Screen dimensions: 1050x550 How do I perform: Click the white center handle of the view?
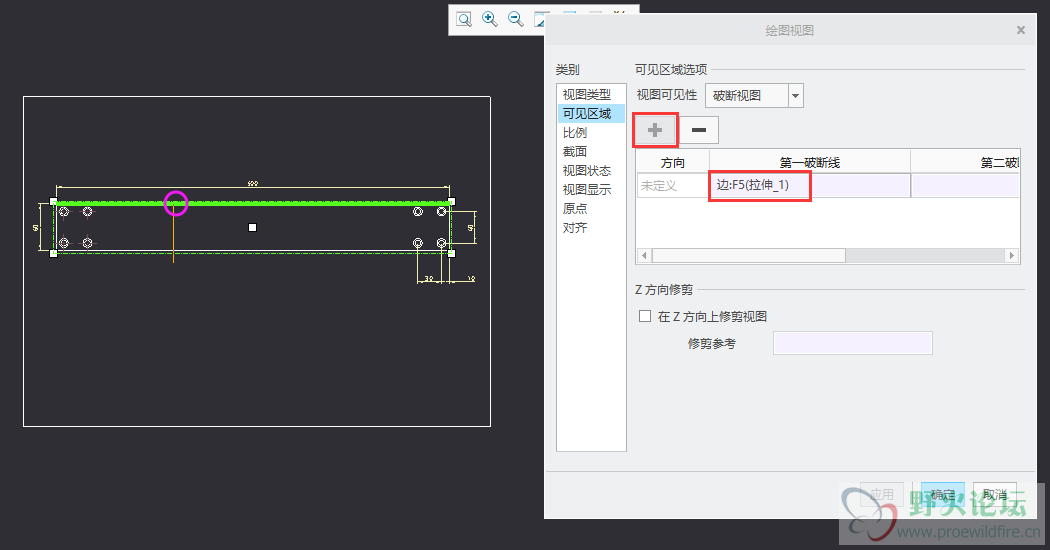[x=252, y=228]
